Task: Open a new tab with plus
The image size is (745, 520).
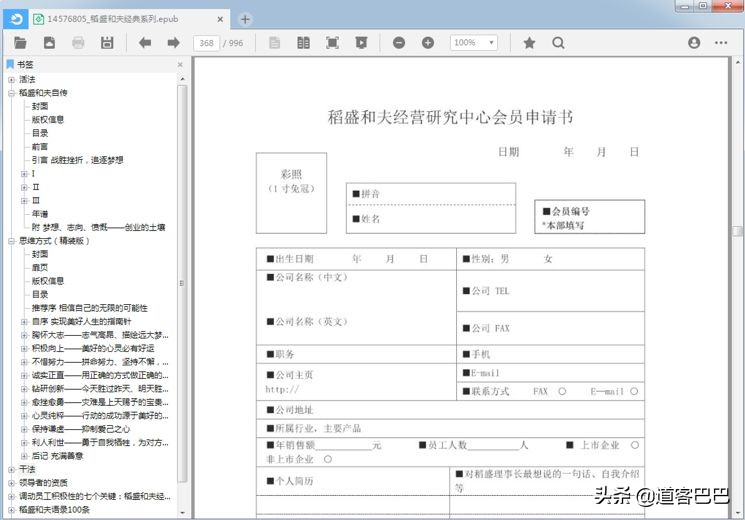Action: (245, 19)
